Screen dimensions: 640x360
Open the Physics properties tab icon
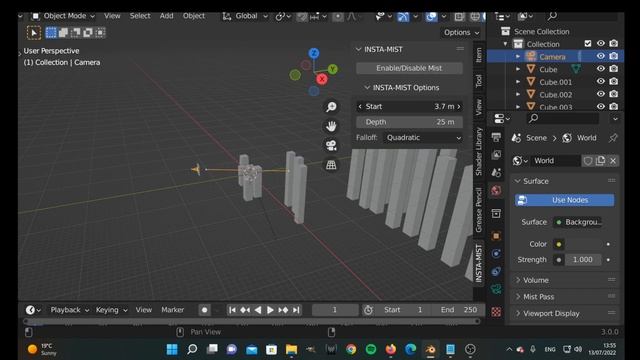496,254
